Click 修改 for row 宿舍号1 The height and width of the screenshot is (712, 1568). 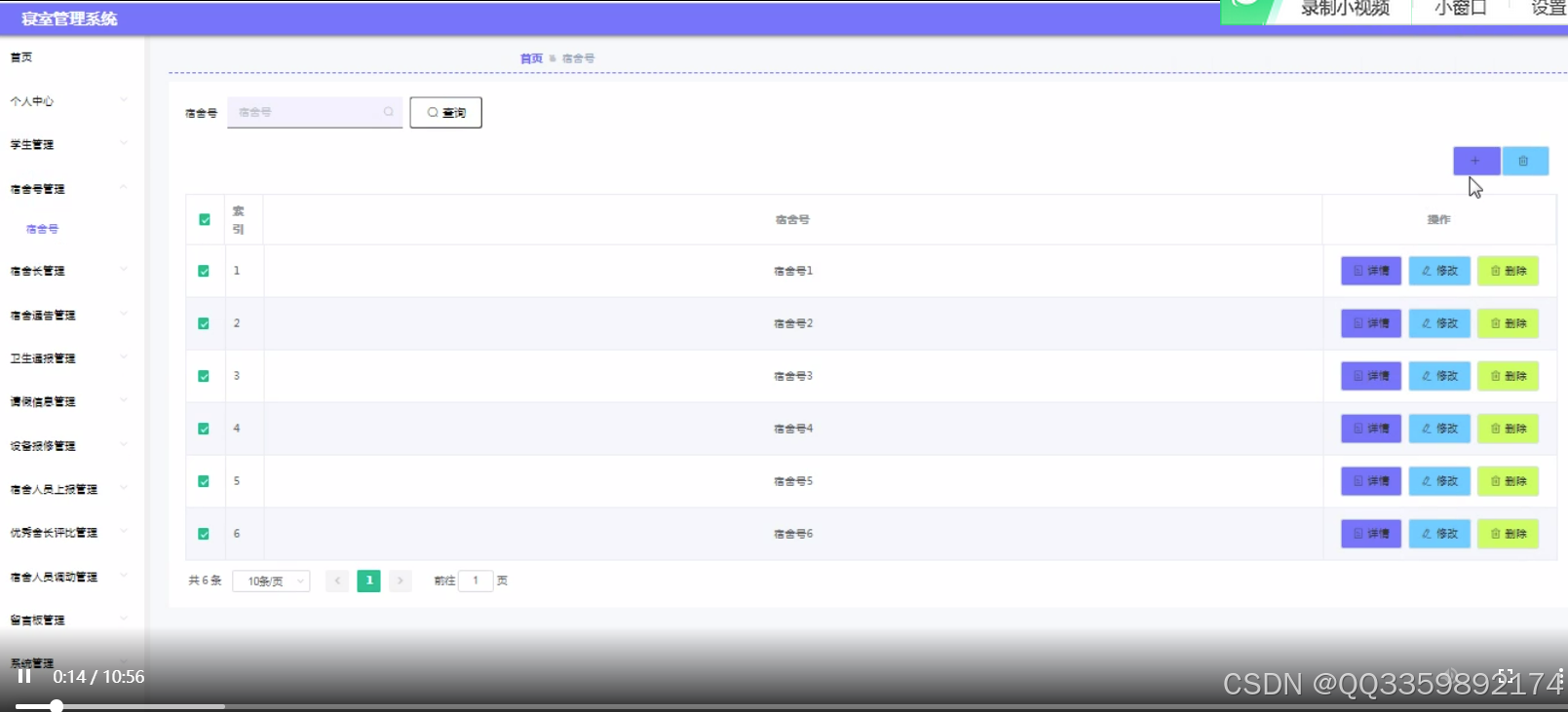click(1439, 271)
